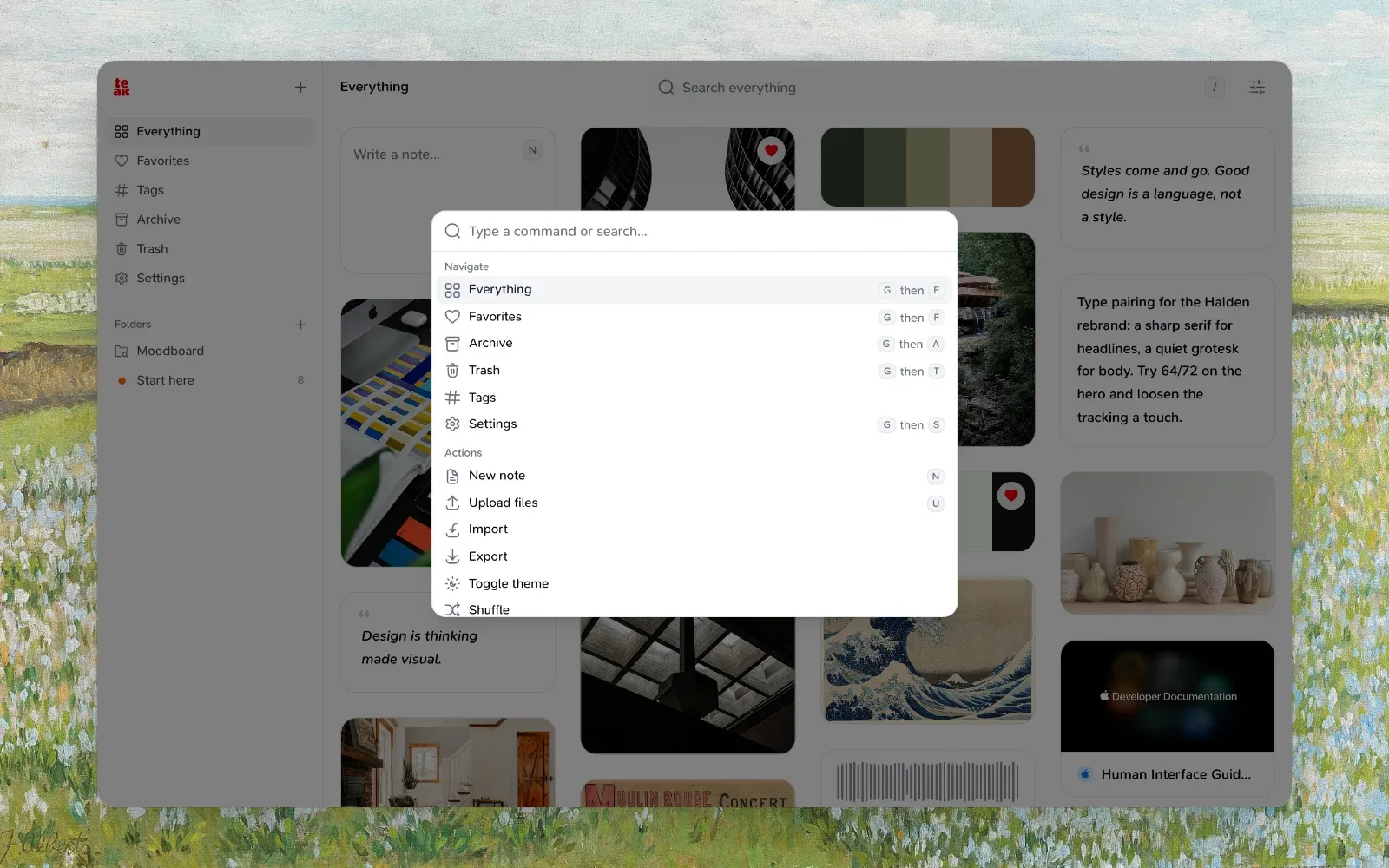Click the heart icon in command palette
Screen dimensions: 1389x868
coord(452,317)
